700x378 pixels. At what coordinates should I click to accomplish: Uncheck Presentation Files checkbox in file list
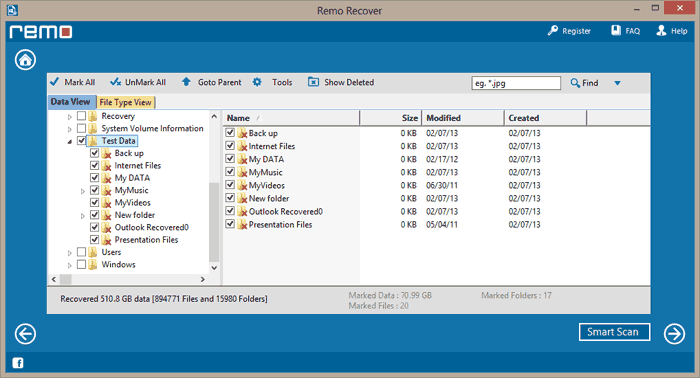click(x=230, y=224)
